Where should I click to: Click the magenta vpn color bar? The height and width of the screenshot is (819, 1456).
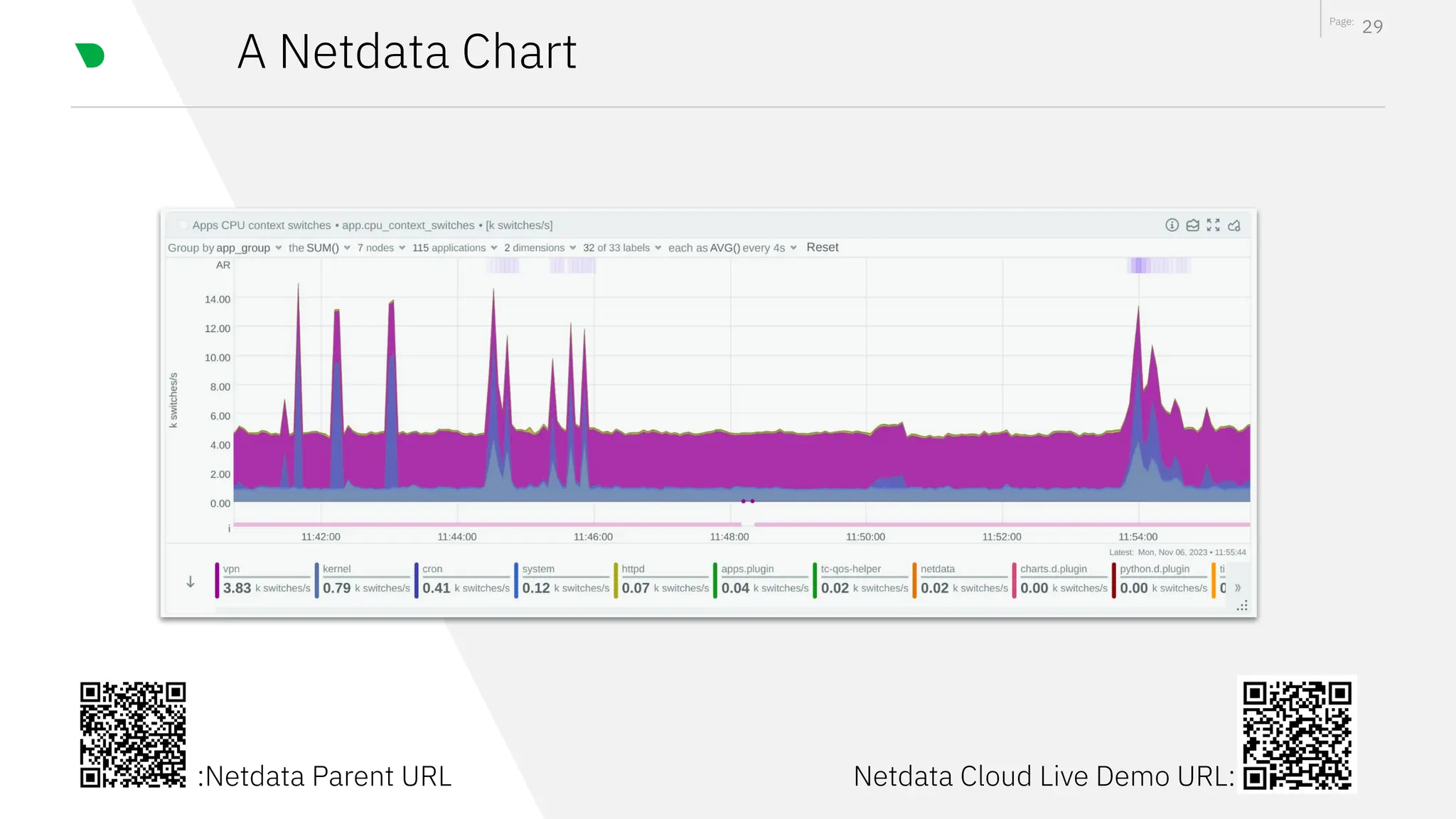217,580
